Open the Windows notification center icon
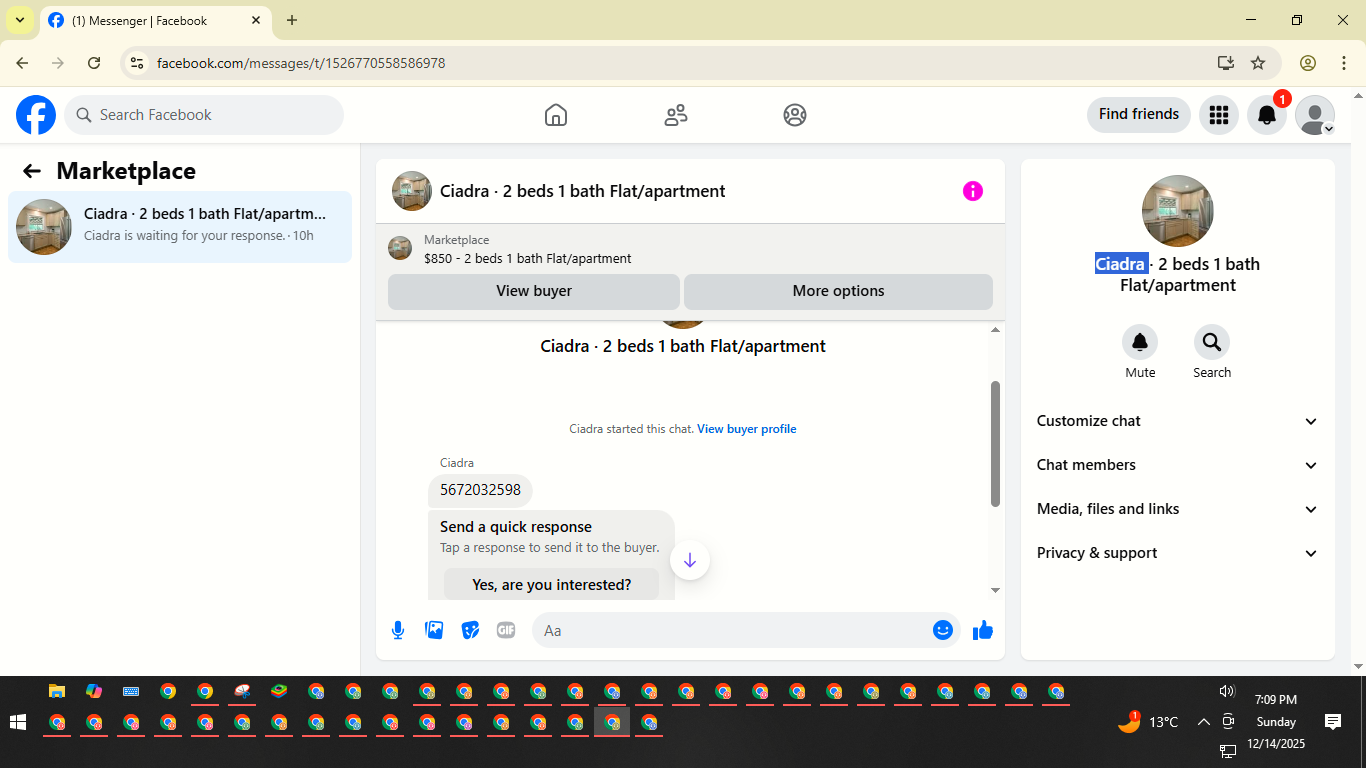The height and width of the screenshot is (768, 1366). (1332, 721)
